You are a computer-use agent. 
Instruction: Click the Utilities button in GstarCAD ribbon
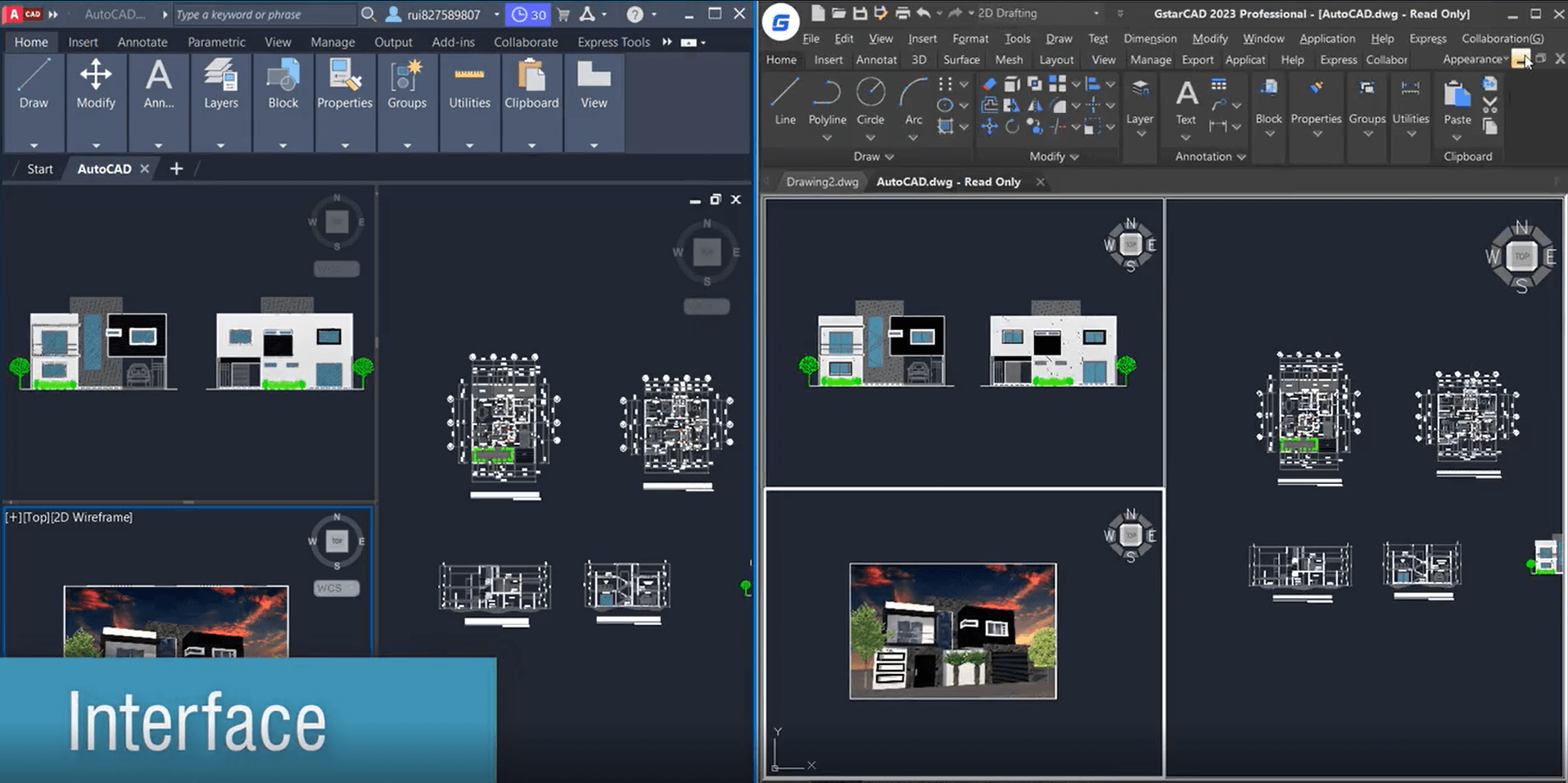(1411, 106)
